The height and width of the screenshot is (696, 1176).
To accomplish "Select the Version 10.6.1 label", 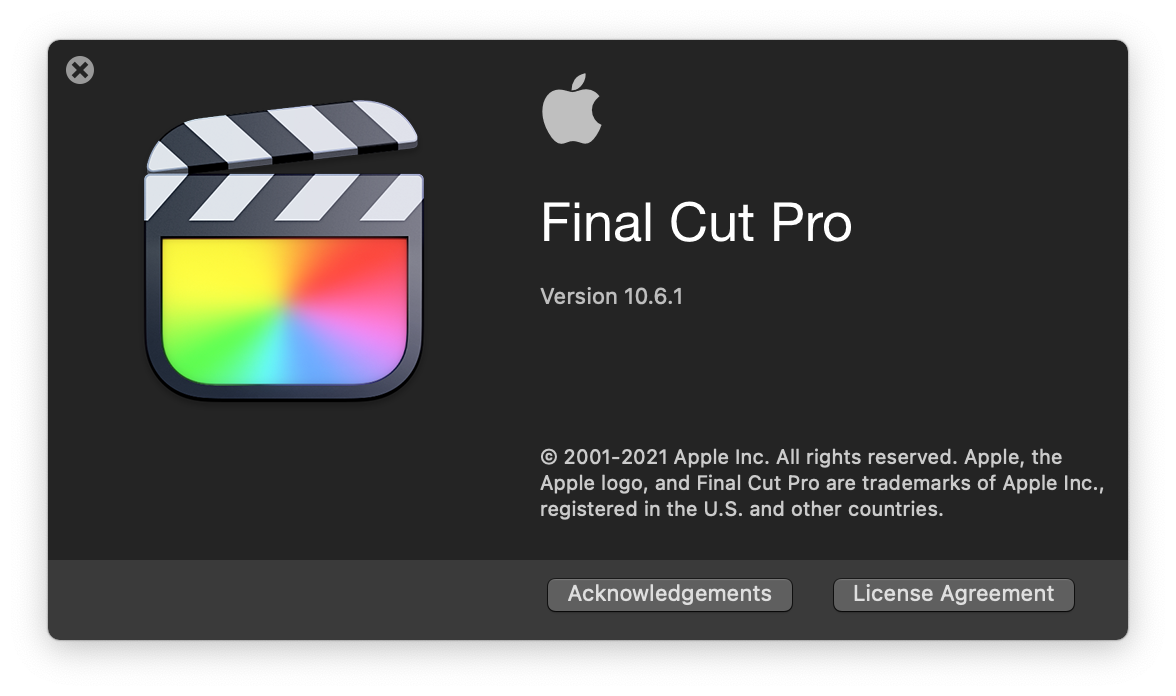I will pyautogui.click(x=611, y=296).
